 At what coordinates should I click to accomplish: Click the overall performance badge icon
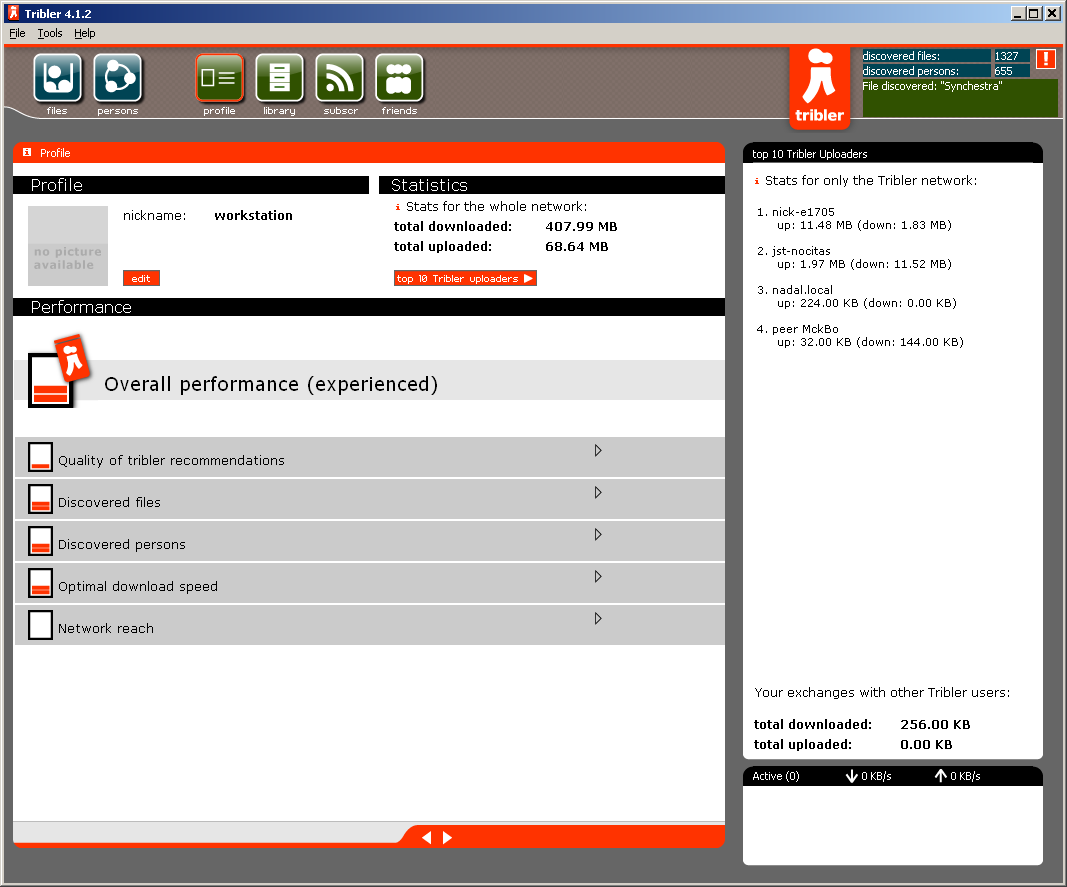click(59, 372)
